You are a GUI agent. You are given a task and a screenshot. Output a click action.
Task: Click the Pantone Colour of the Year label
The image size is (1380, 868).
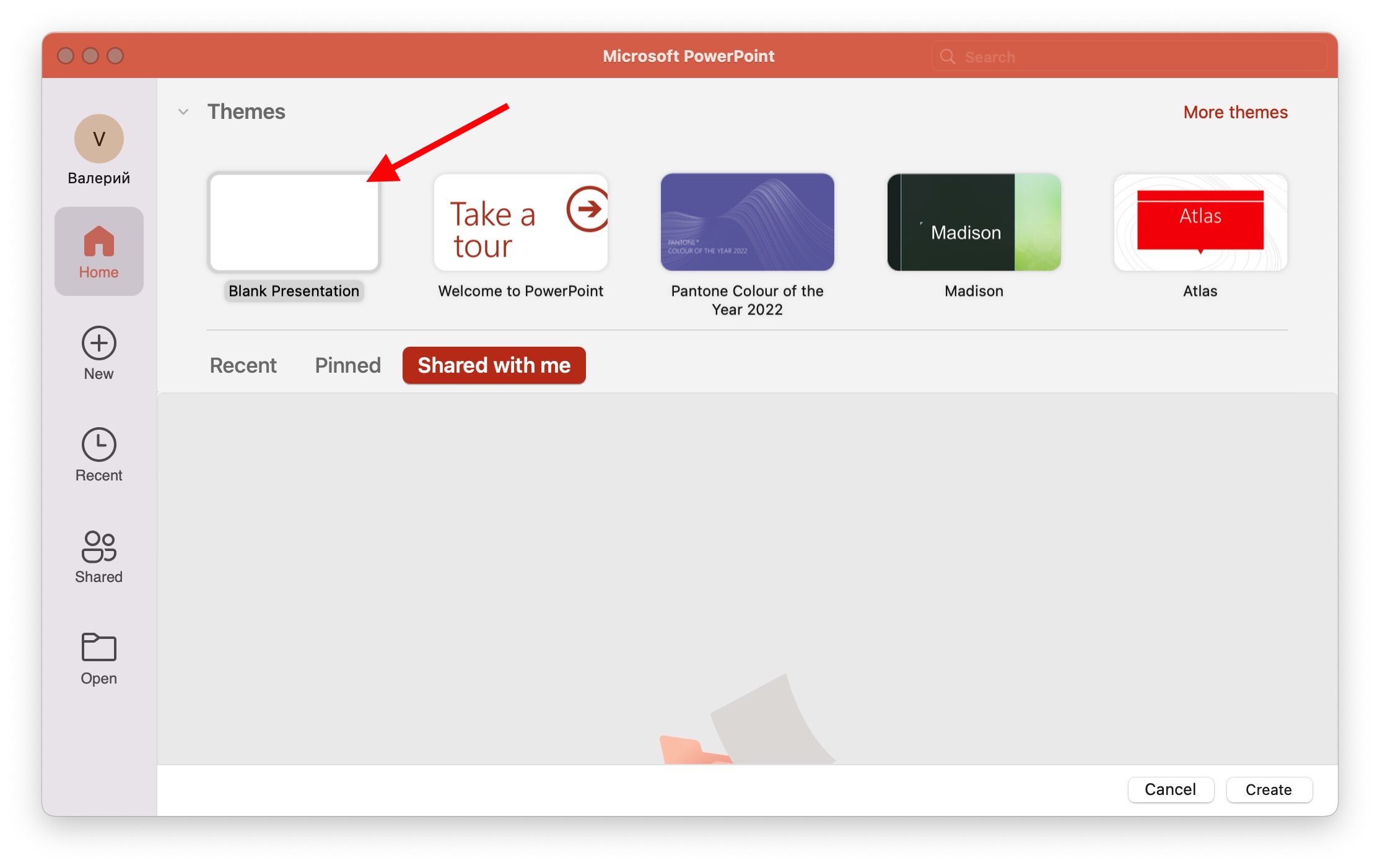(748, 300)
